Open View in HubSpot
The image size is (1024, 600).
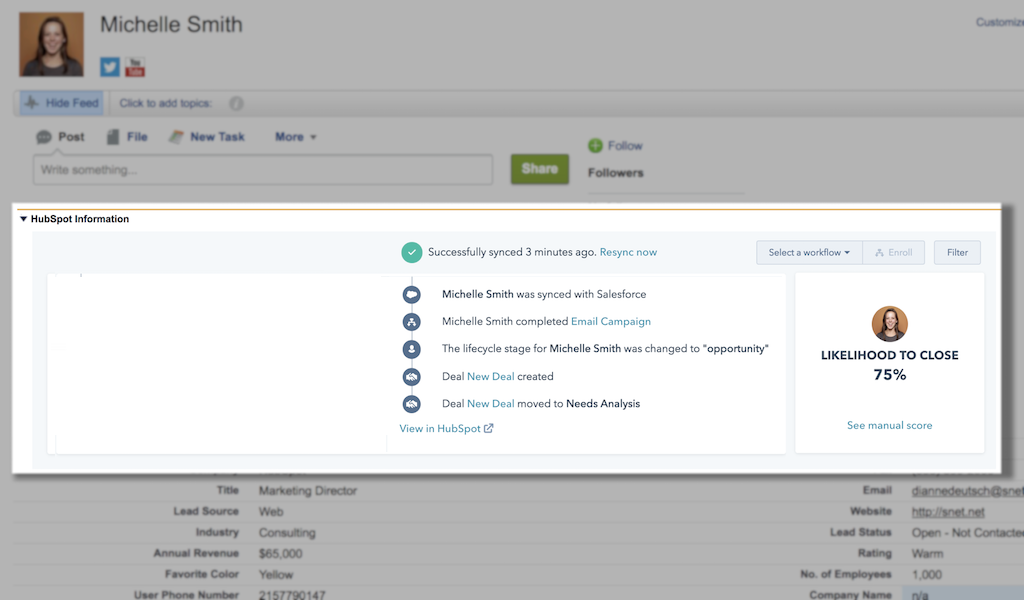pyautogui.click(x=444, y=427)
